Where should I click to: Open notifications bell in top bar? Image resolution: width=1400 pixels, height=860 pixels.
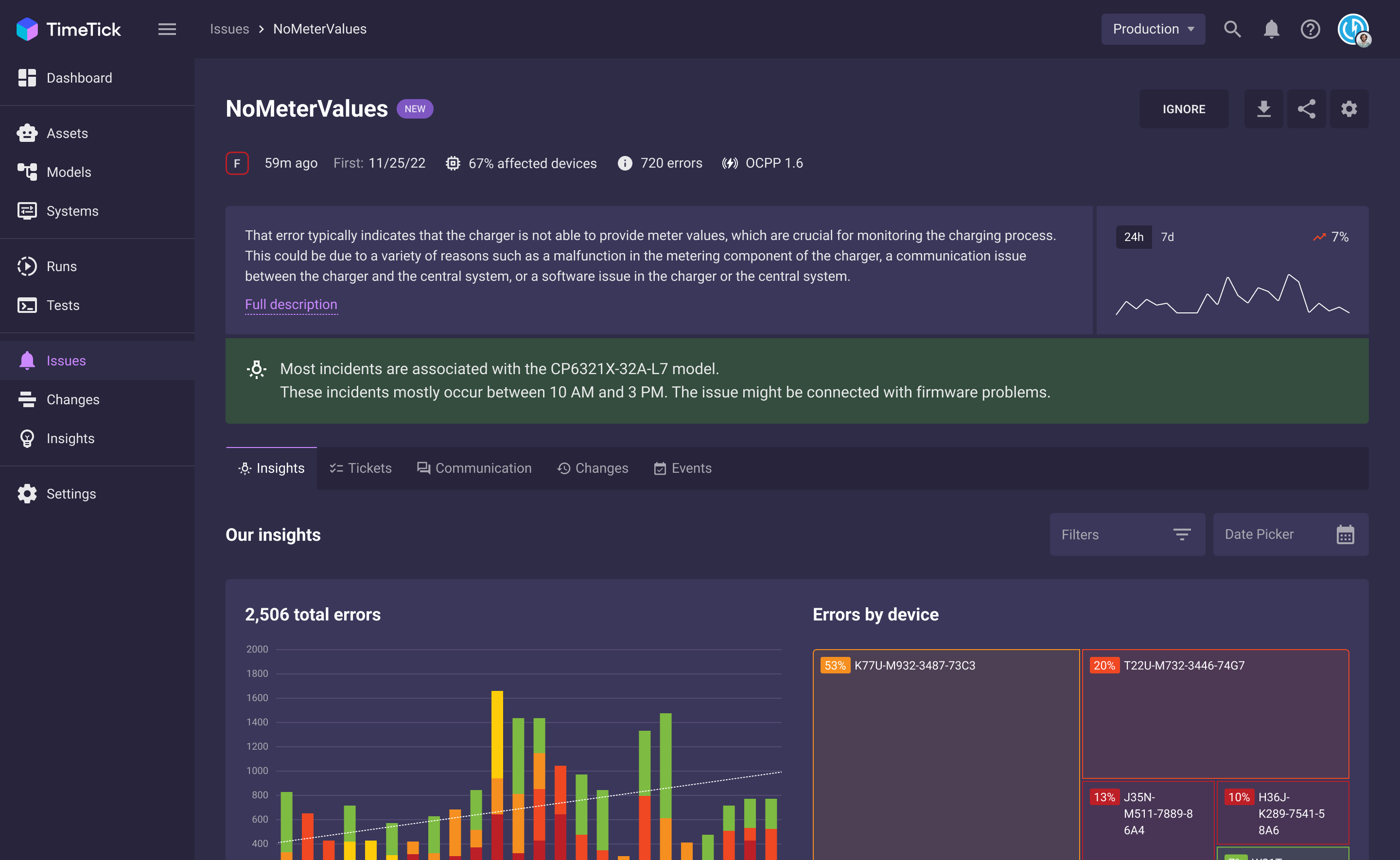[x=1271, y=29]
